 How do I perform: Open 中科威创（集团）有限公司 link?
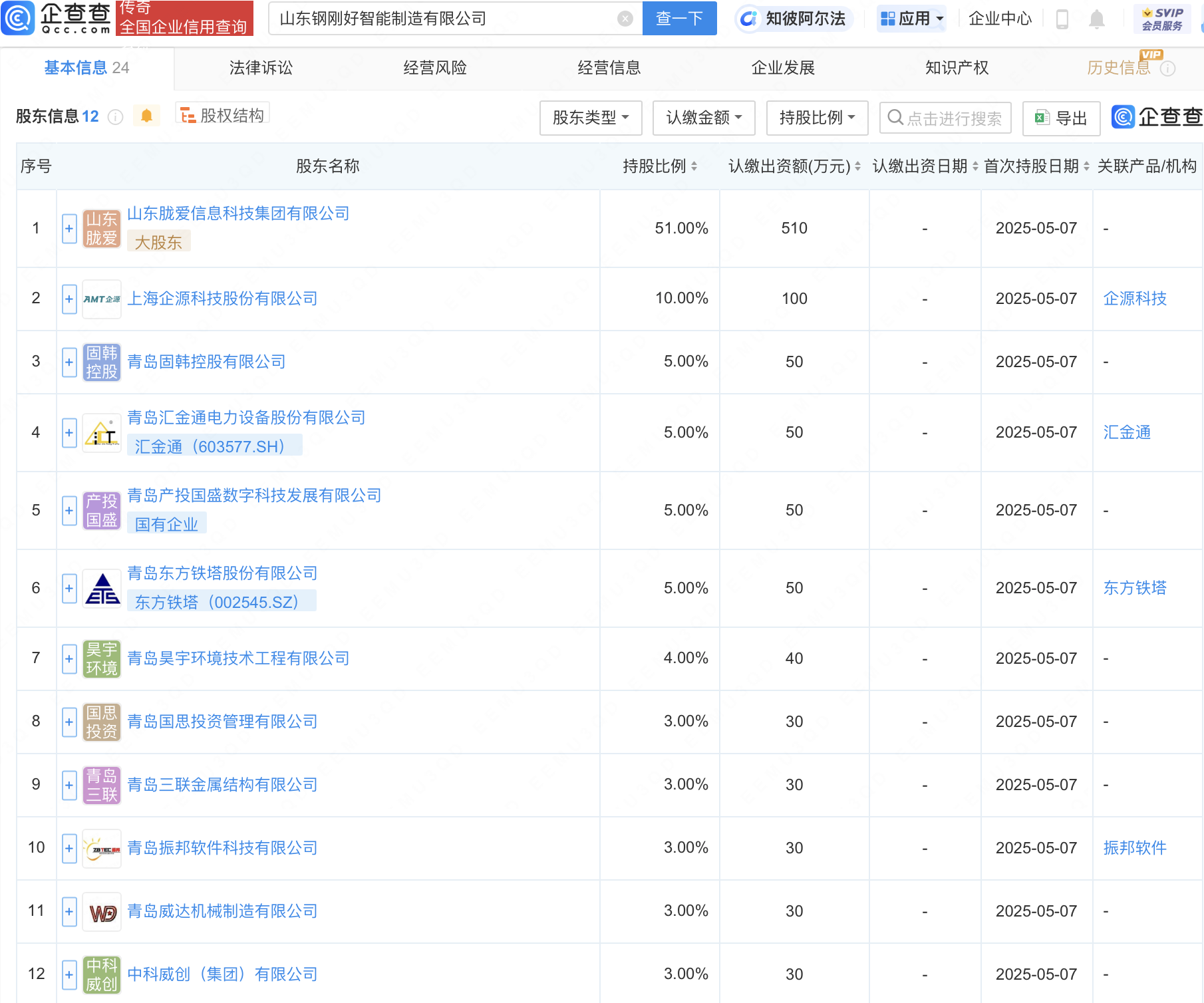pos(222,974)
